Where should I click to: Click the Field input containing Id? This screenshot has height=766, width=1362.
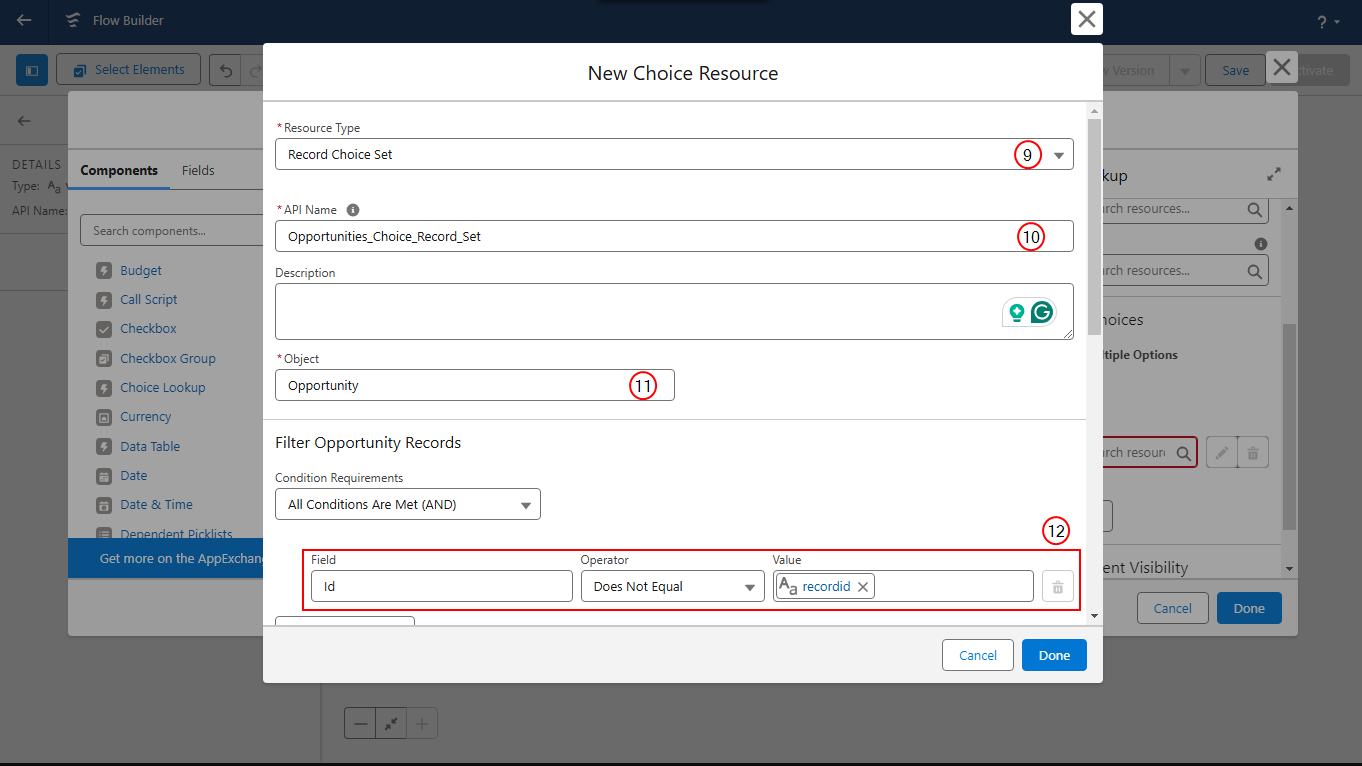(441, 586)
